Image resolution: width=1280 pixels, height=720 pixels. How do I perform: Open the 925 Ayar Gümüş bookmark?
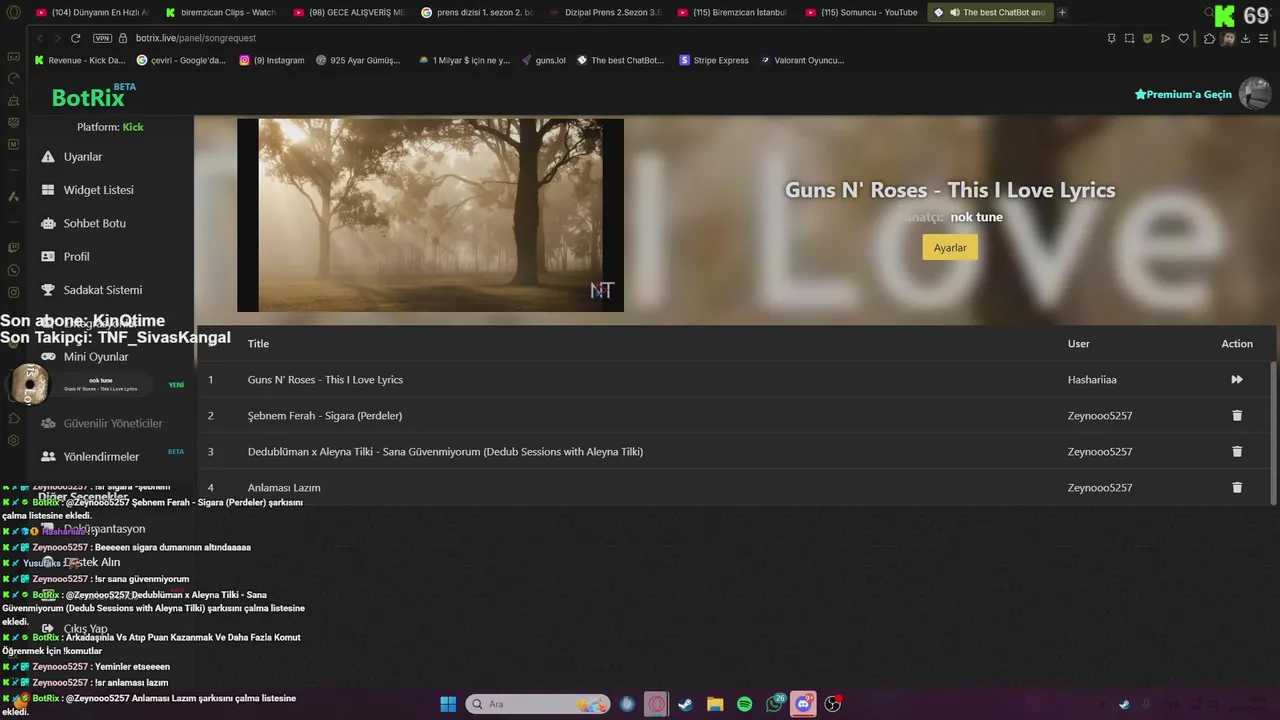click(x=358, y=60)
